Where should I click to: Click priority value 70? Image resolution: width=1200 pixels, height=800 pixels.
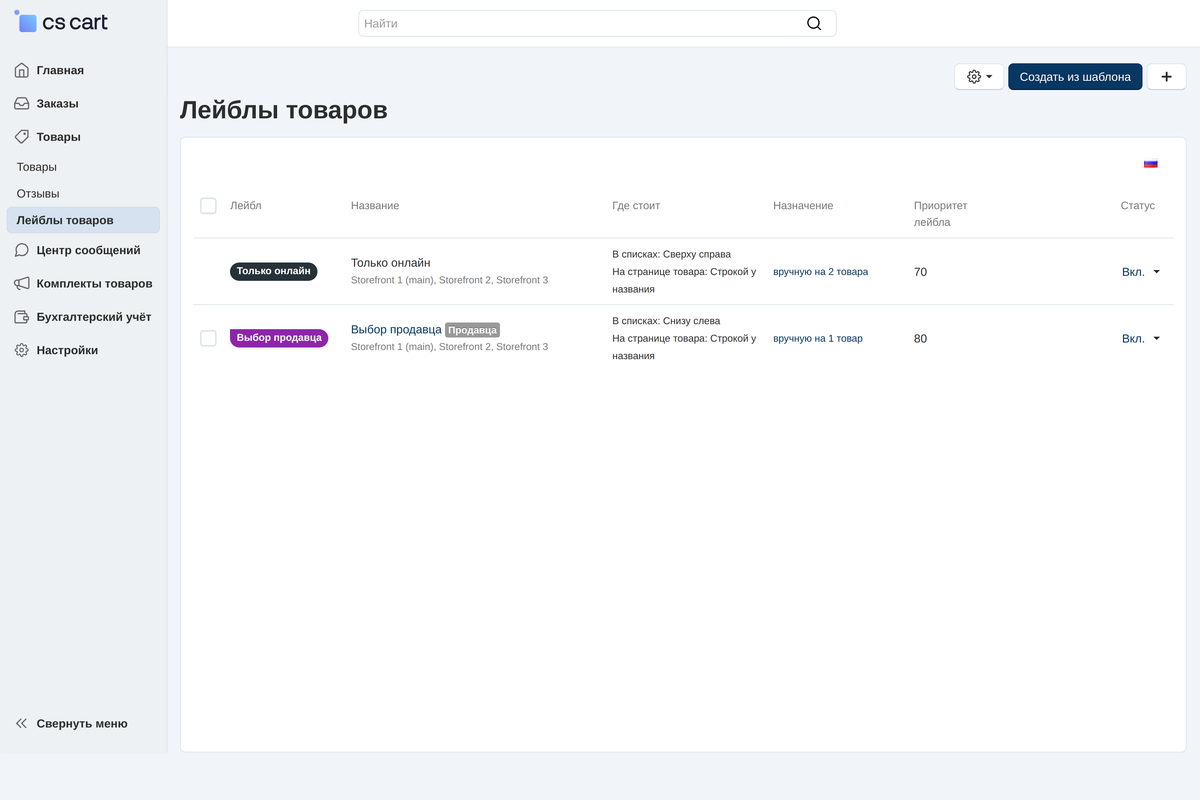click(920, 272)
